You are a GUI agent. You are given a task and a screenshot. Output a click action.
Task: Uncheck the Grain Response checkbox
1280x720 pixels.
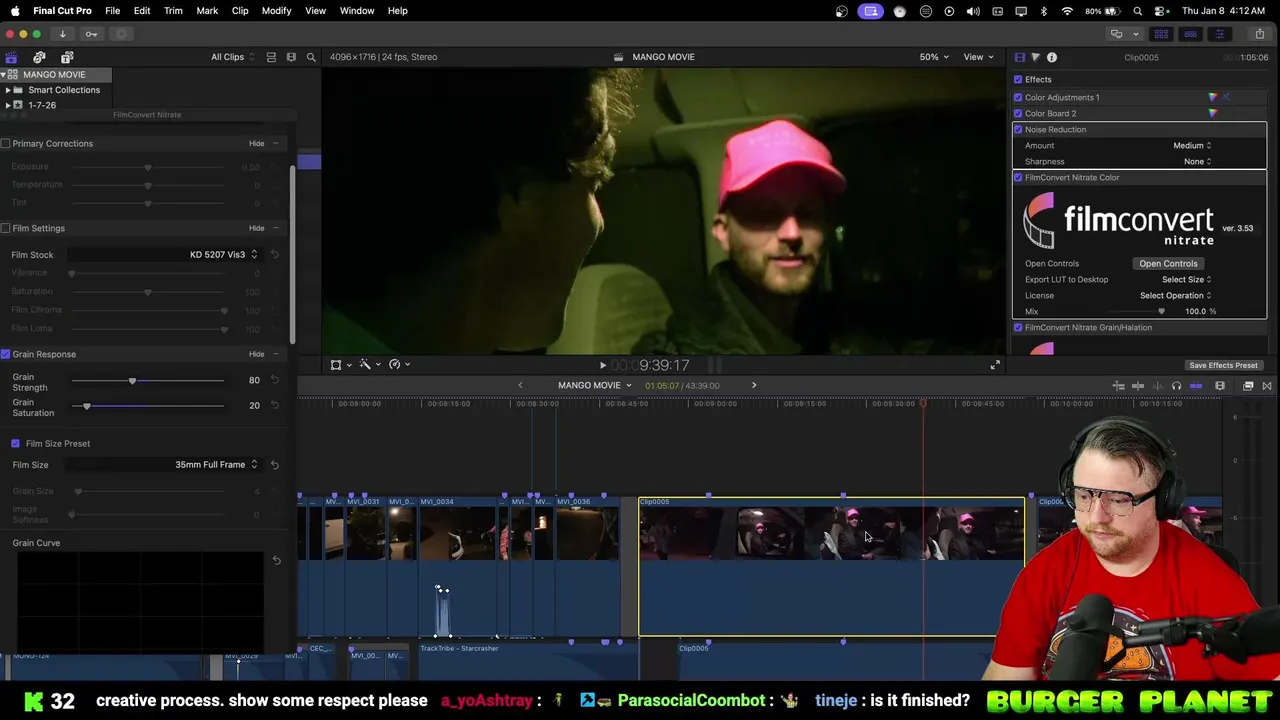[5, 354]
